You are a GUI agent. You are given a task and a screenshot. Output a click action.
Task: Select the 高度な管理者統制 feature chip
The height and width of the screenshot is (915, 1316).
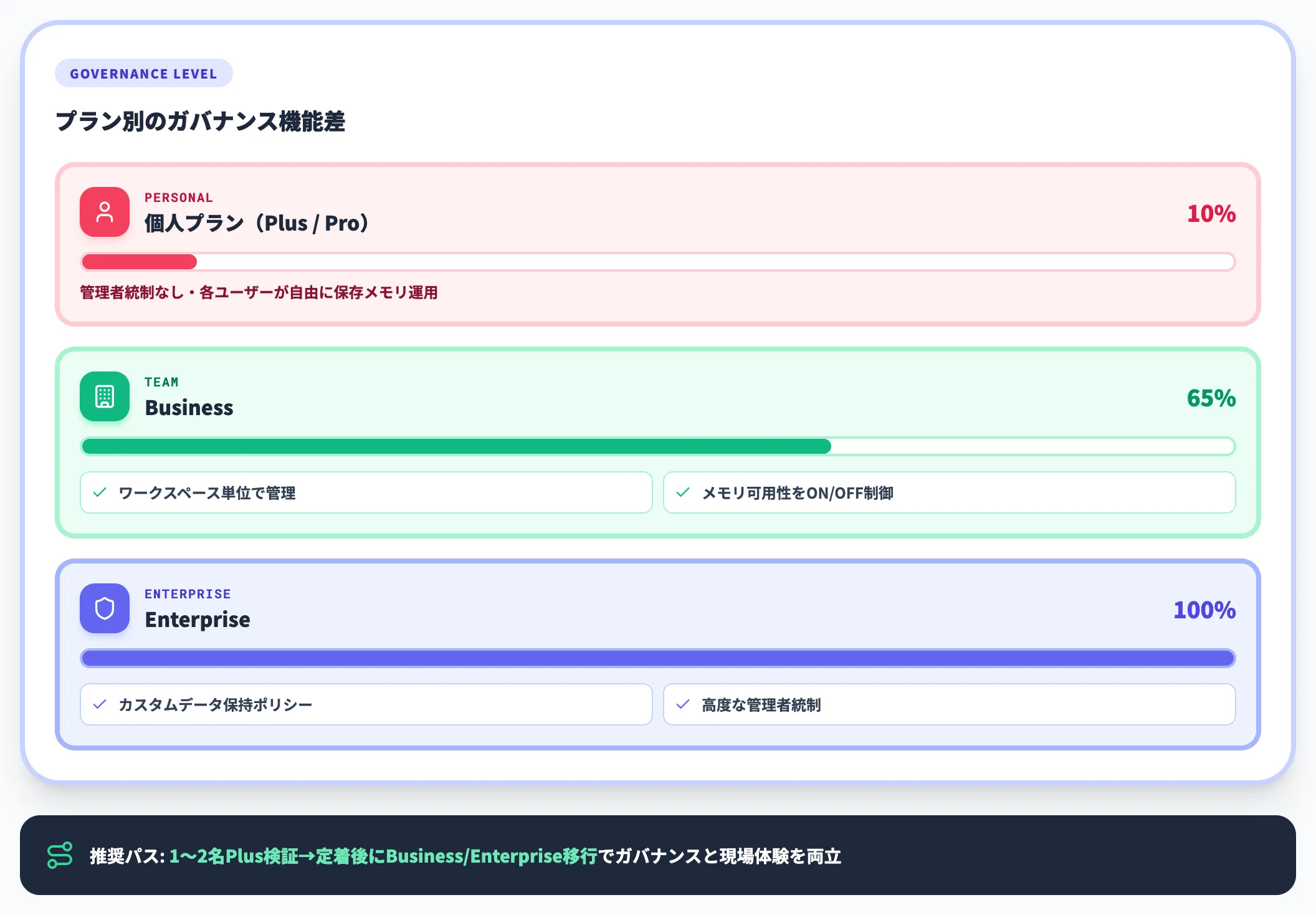coord(950,704)
